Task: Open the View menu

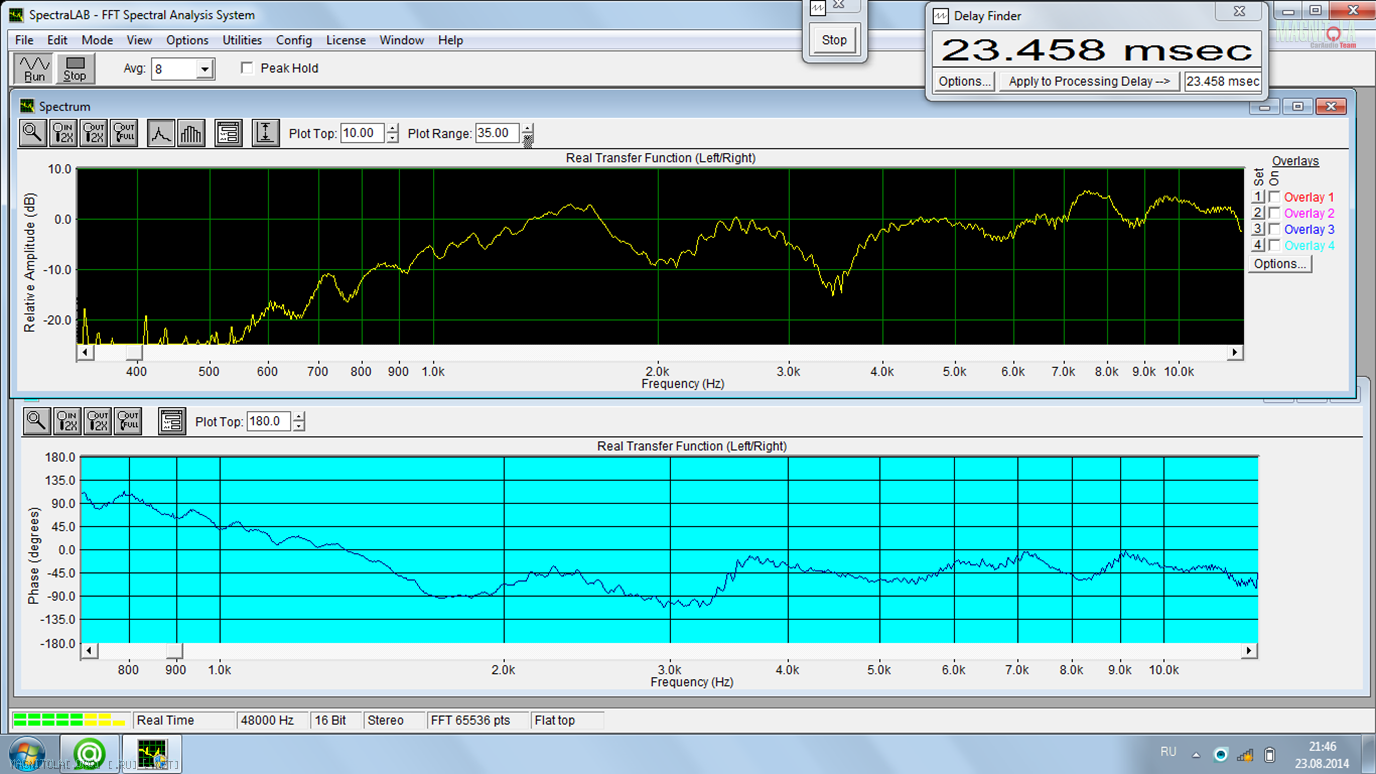Action: pyautogui.click(x=139, y=40)
